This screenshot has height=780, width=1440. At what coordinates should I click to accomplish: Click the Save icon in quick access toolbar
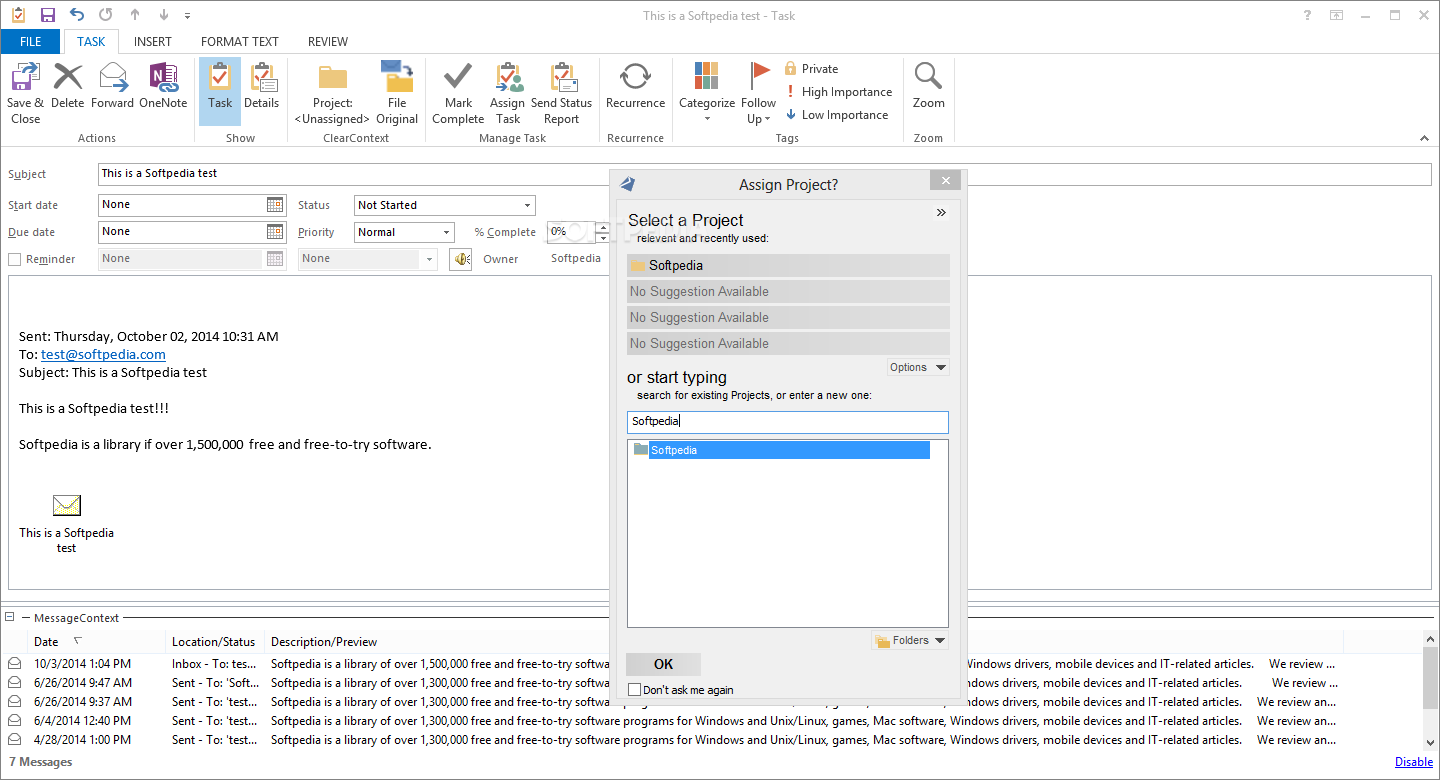click(47, 15)
